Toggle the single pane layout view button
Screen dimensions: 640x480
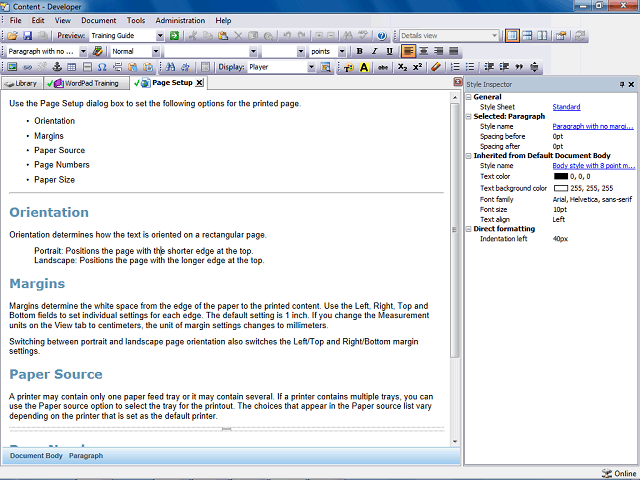pyautogui.click(x=512, y=36)
